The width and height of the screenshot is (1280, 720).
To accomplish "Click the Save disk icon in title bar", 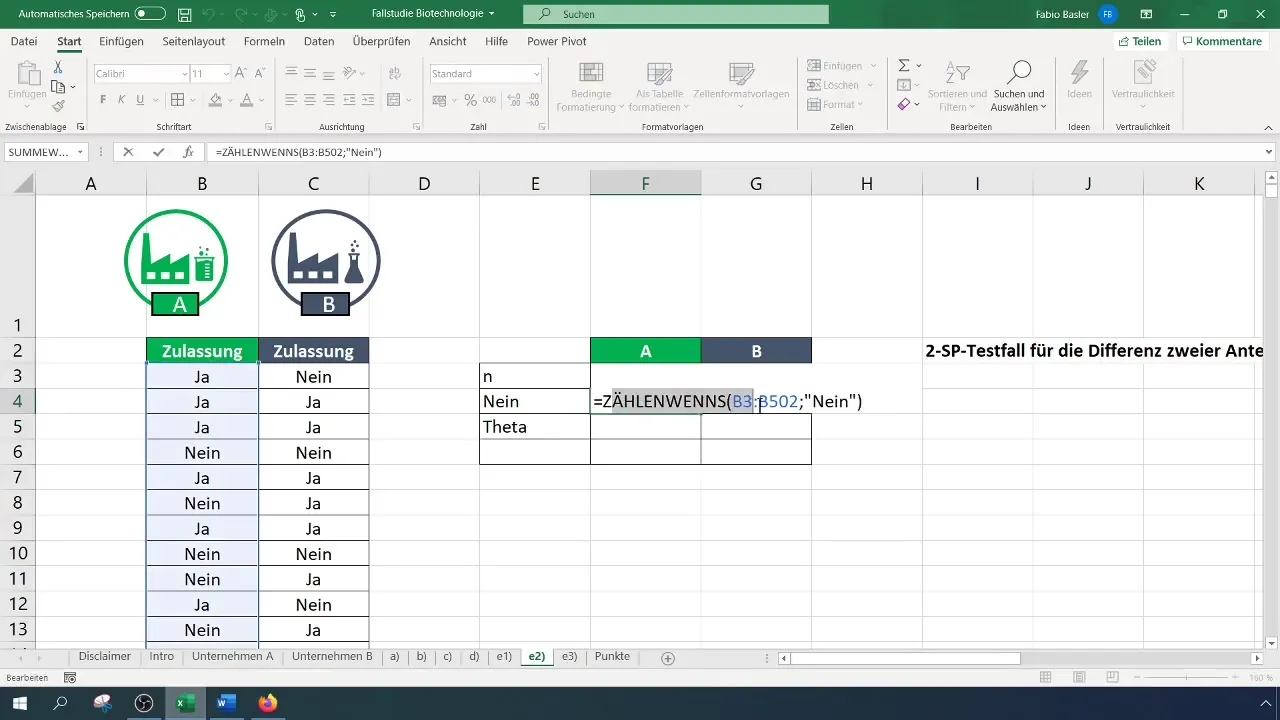I will (x=184, y=14).
